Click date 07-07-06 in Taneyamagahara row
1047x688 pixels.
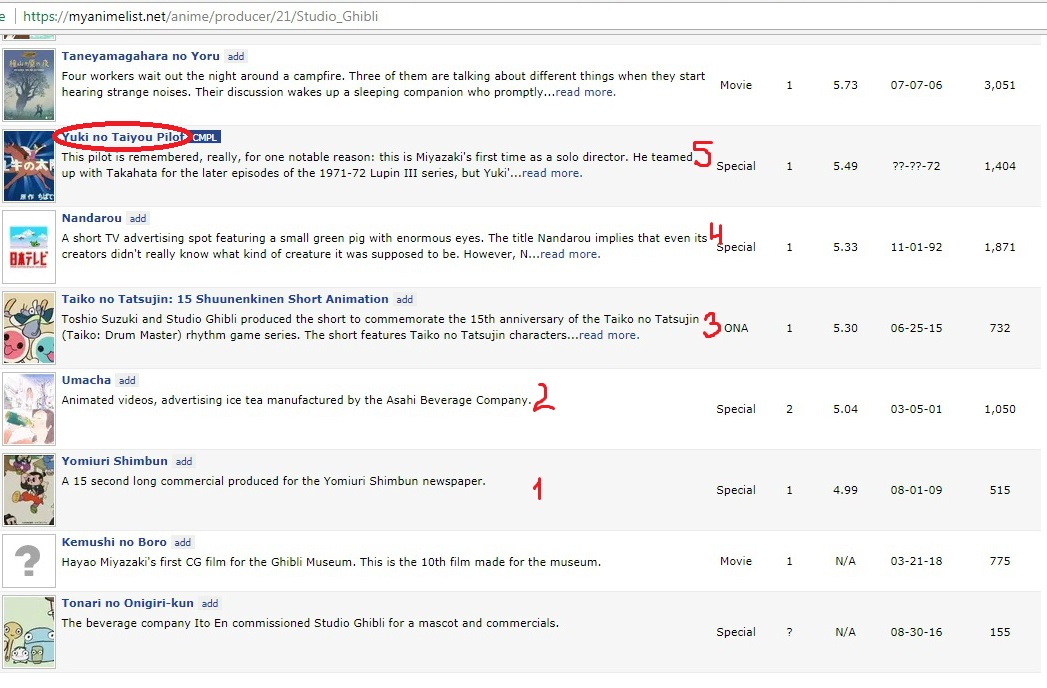coord(916,85)
